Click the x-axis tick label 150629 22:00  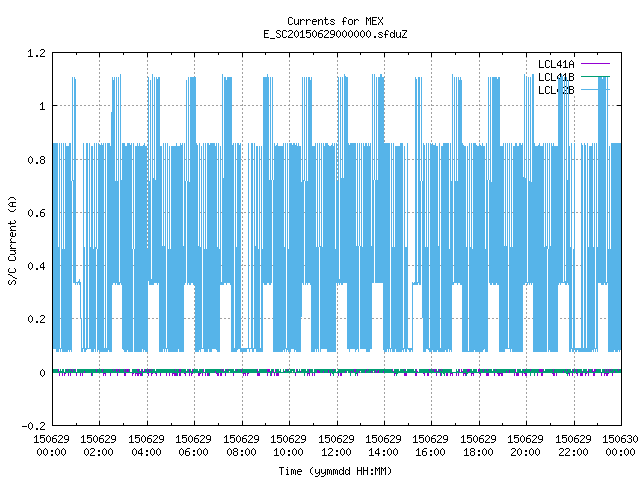[573, 446]
